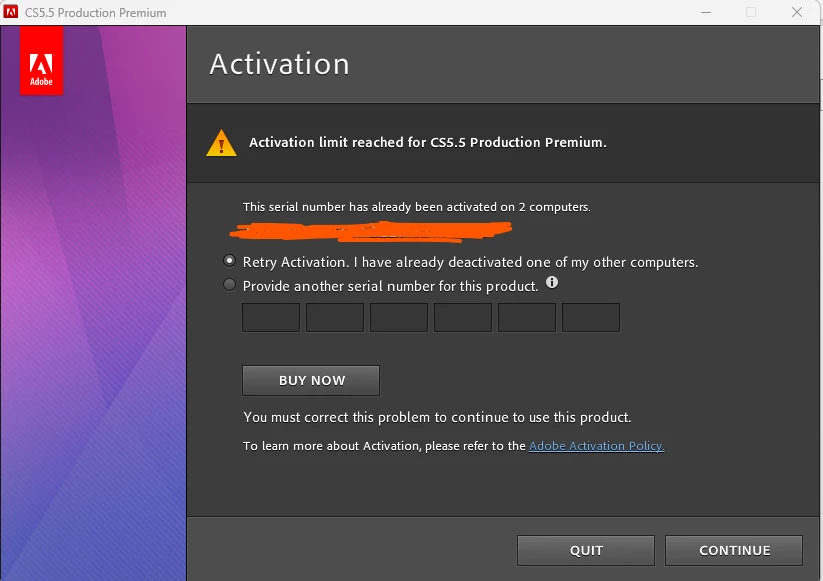Screen dimensions: 823x581
Task: Select Retry Activation radio button
Action: point(229,261)
